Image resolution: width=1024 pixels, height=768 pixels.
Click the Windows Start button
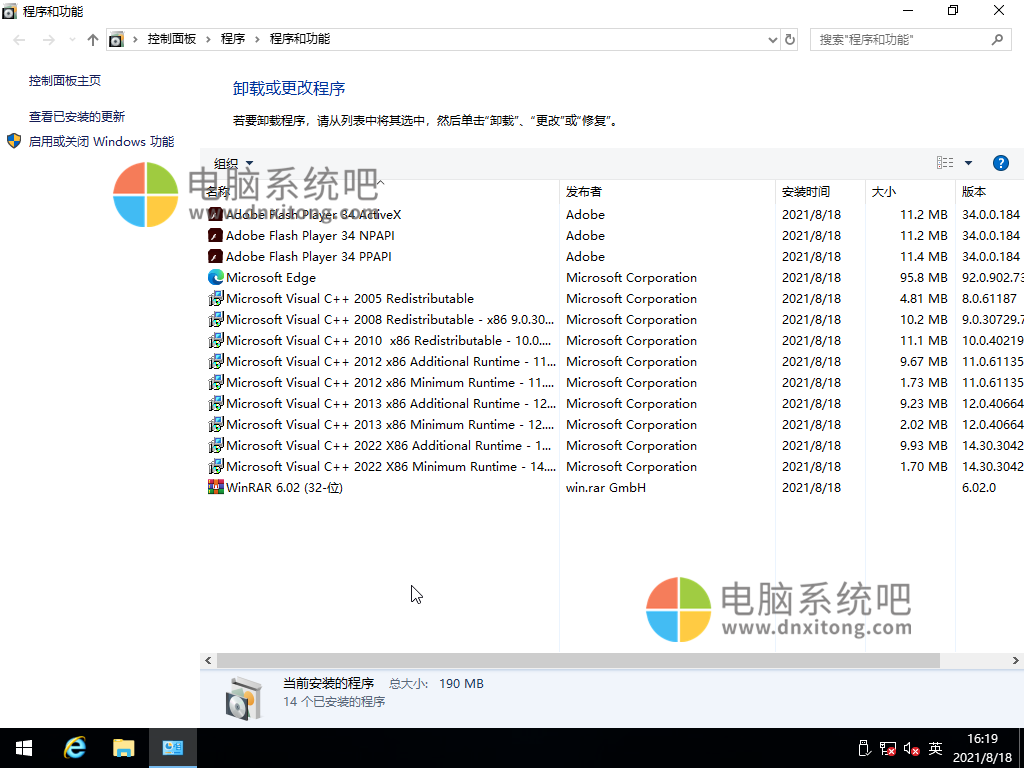coord(23,747)
